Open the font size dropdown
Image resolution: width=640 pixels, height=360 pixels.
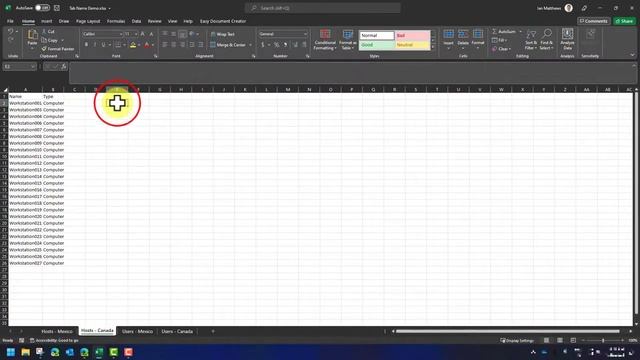click(136, 34)
